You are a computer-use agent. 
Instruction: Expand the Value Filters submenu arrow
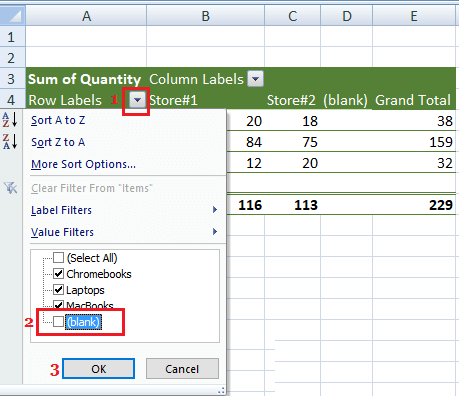coord(215,232)
